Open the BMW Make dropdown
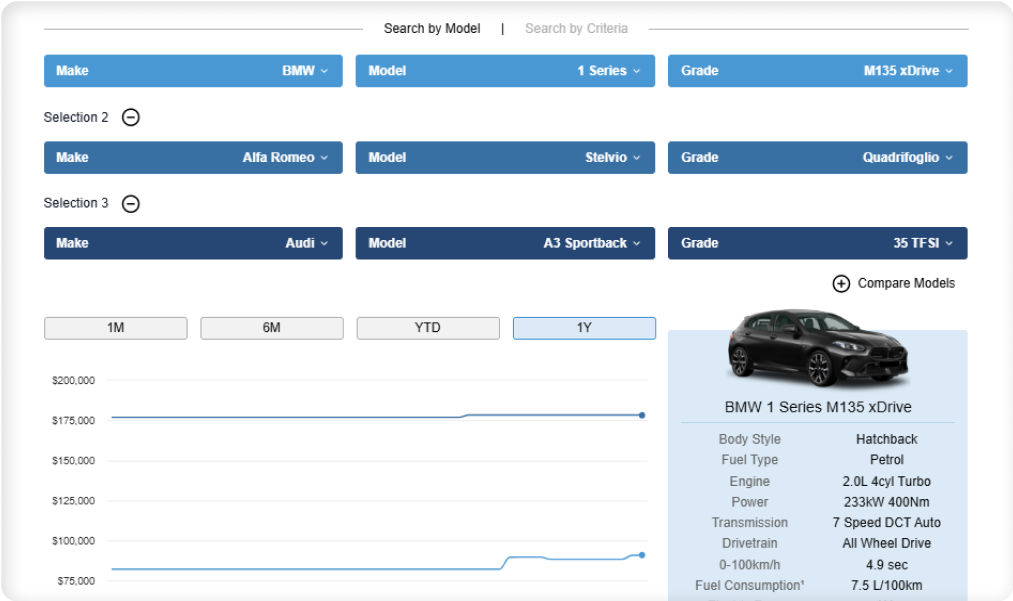1013x601 pixels. tap(193, 71)
